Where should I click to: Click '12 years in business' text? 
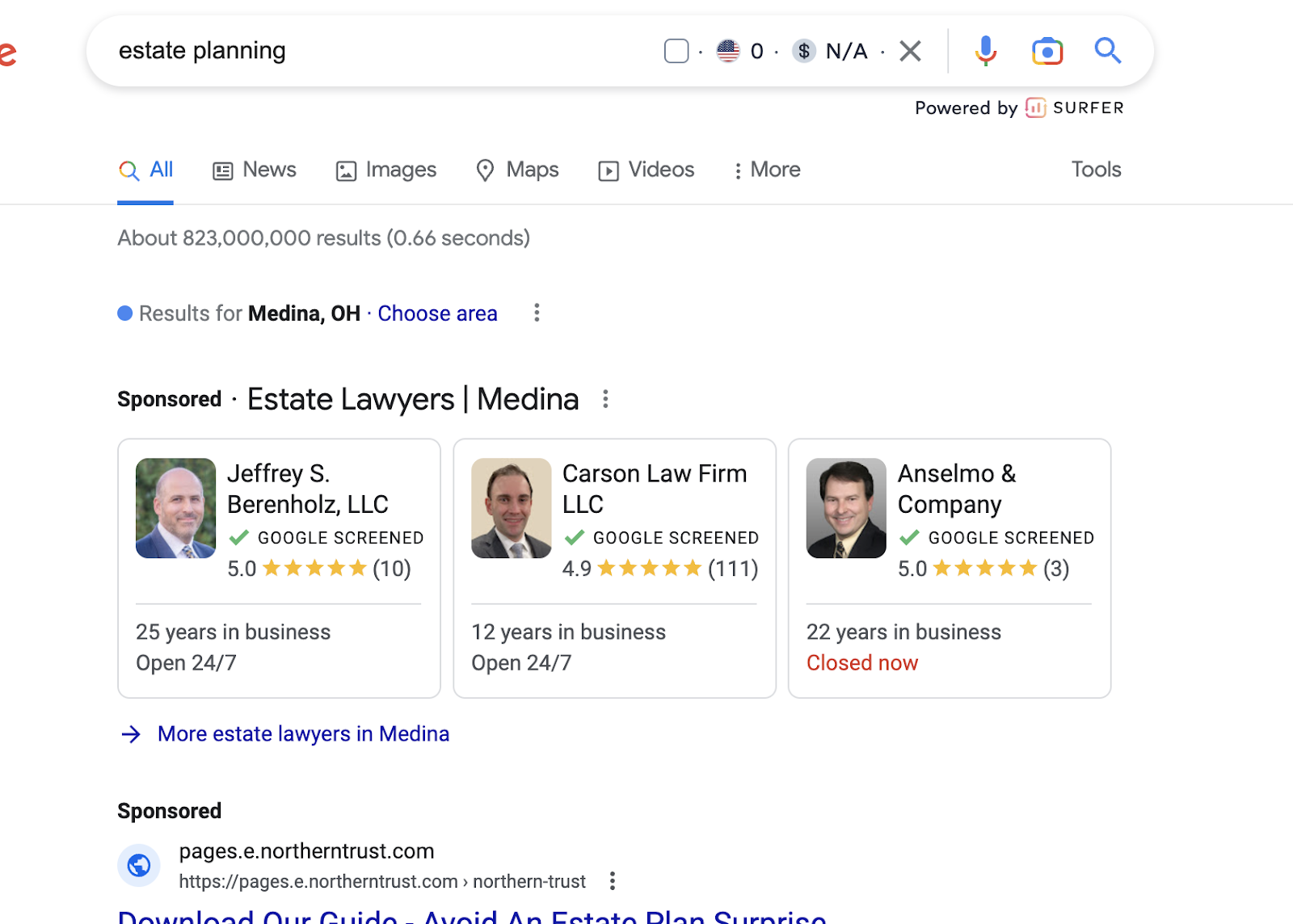coord(568,632)
